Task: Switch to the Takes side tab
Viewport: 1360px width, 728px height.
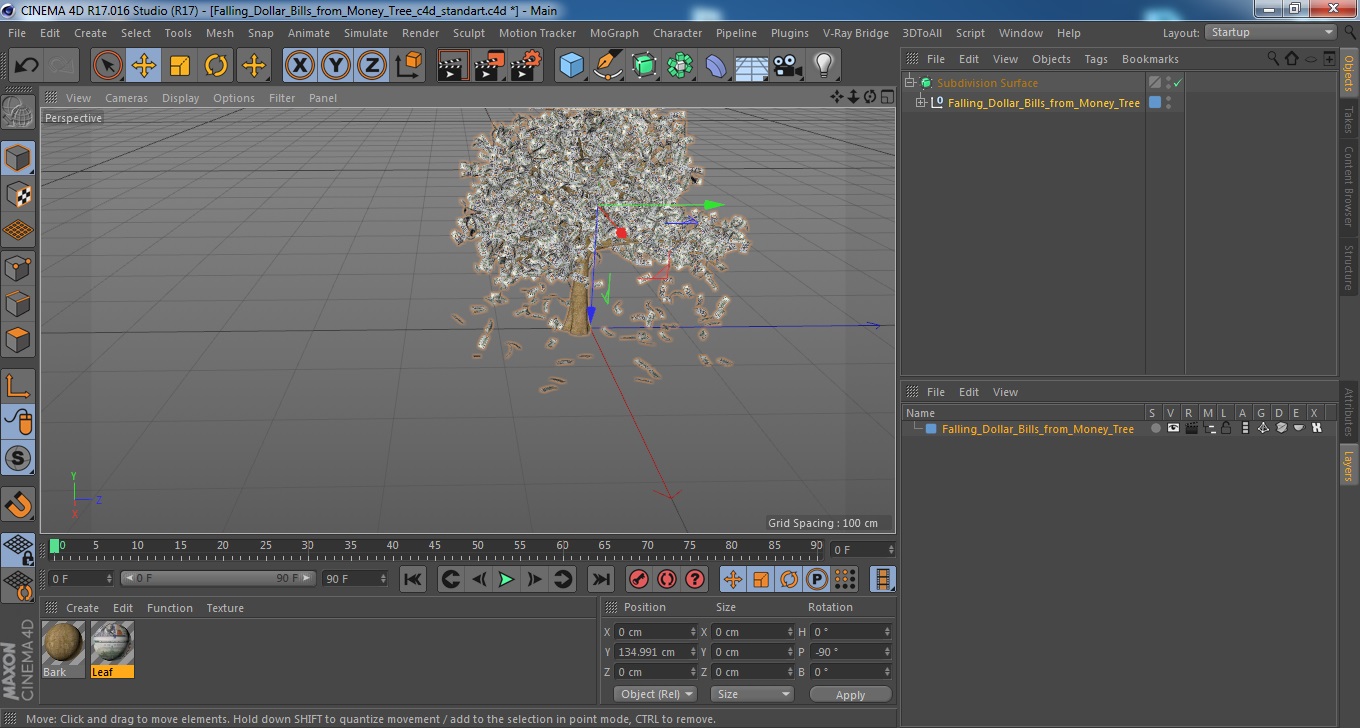Action: (1349, 120)
